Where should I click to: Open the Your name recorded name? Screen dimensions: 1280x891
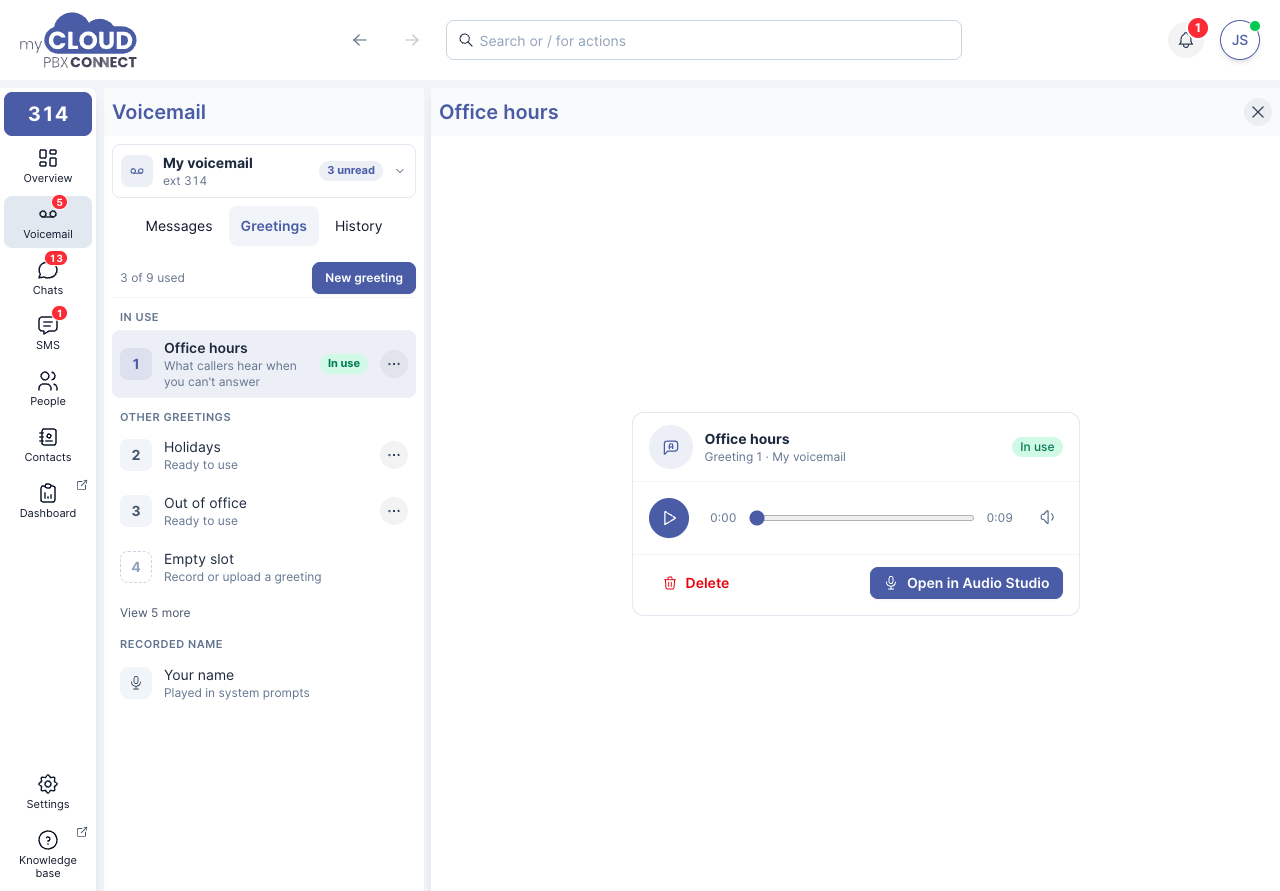[x=264, y=683]
